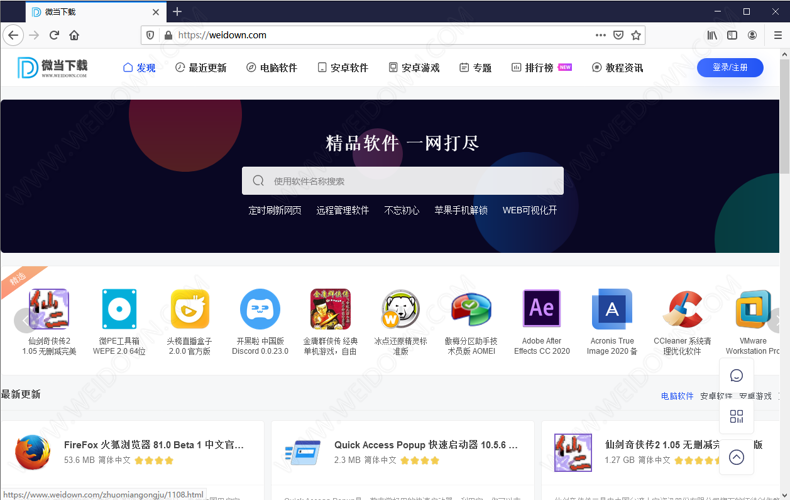Click the Discord 开黑啦 app icon
Viewport: 790px width, 500px height.
click(x=260, y=310)
